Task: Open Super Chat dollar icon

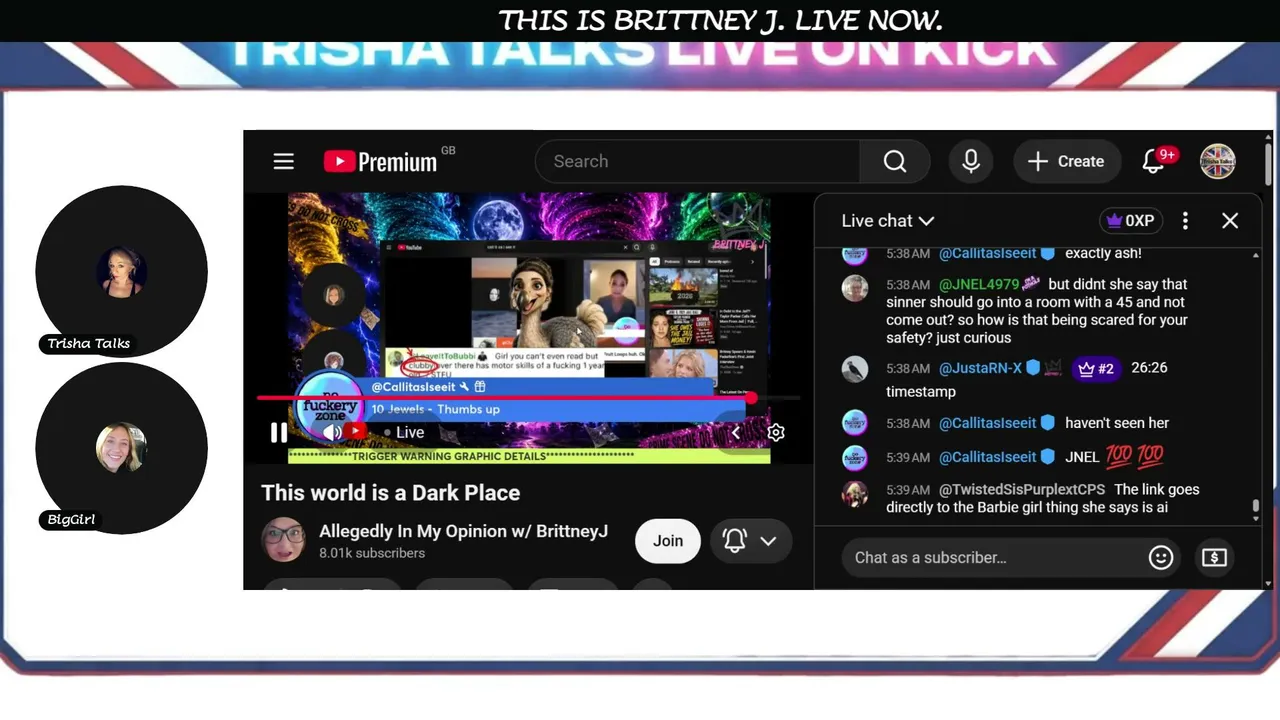Action: (1214, 558)
